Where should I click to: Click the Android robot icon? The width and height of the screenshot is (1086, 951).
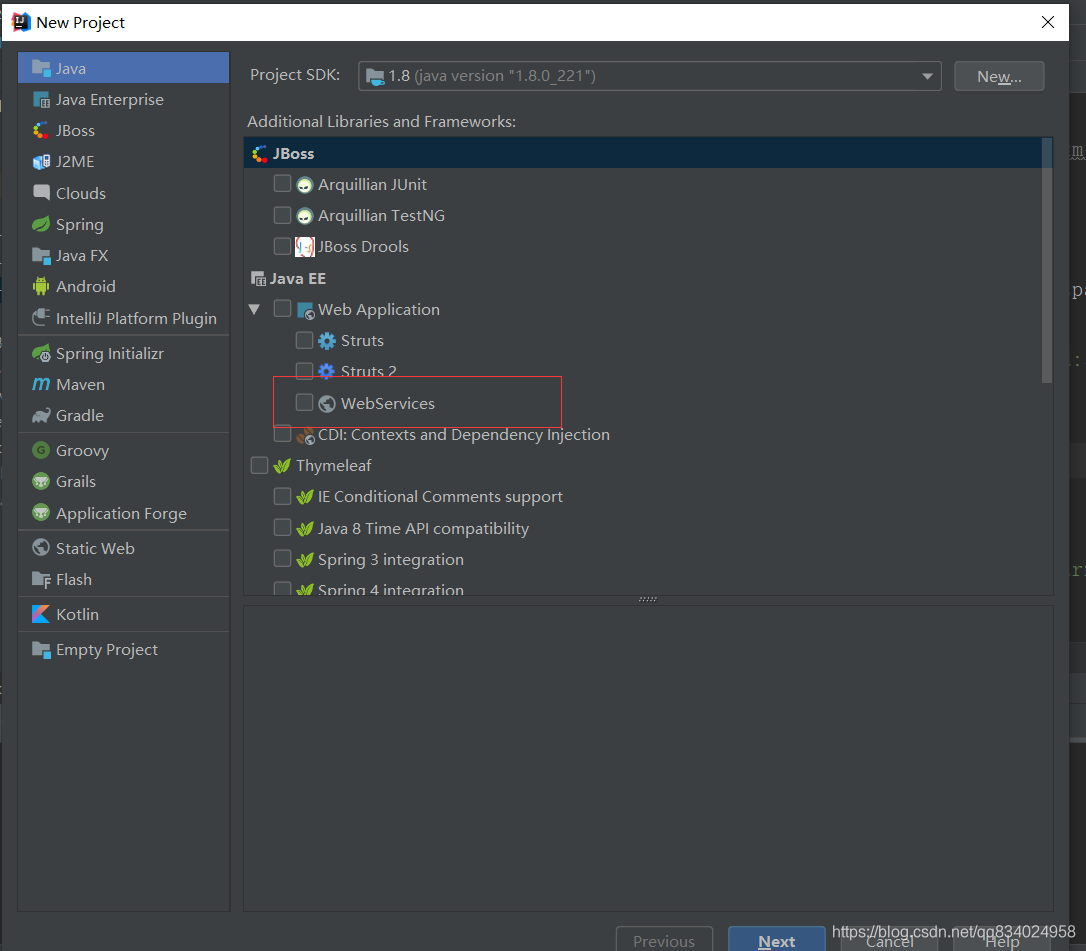point(42,286)
